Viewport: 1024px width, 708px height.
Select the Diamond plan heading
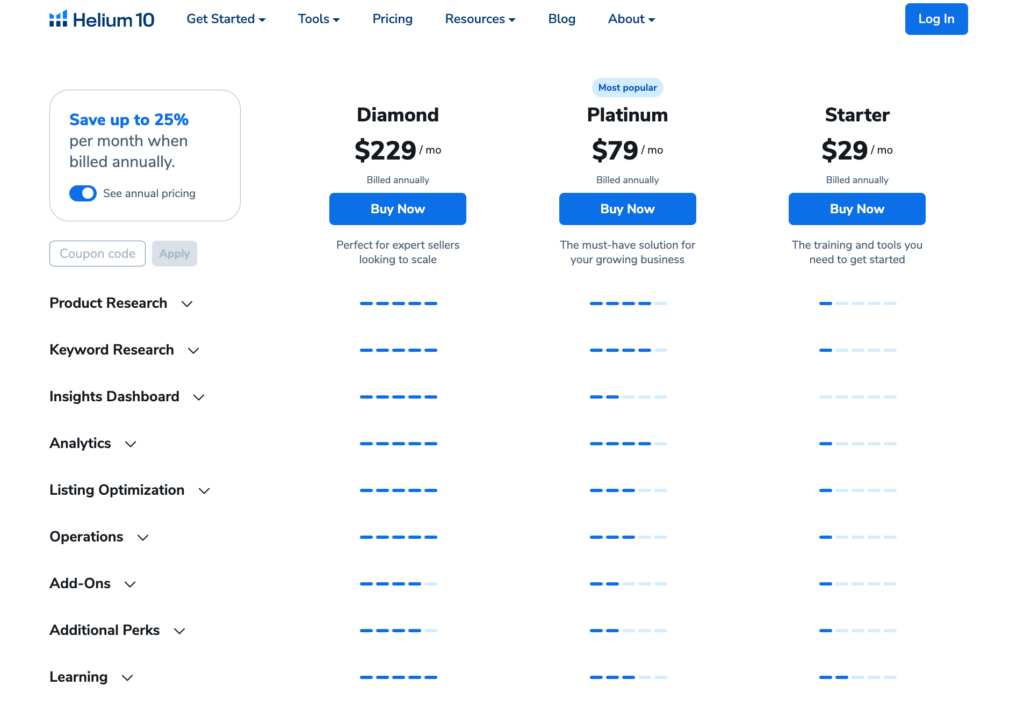point(398,115)
